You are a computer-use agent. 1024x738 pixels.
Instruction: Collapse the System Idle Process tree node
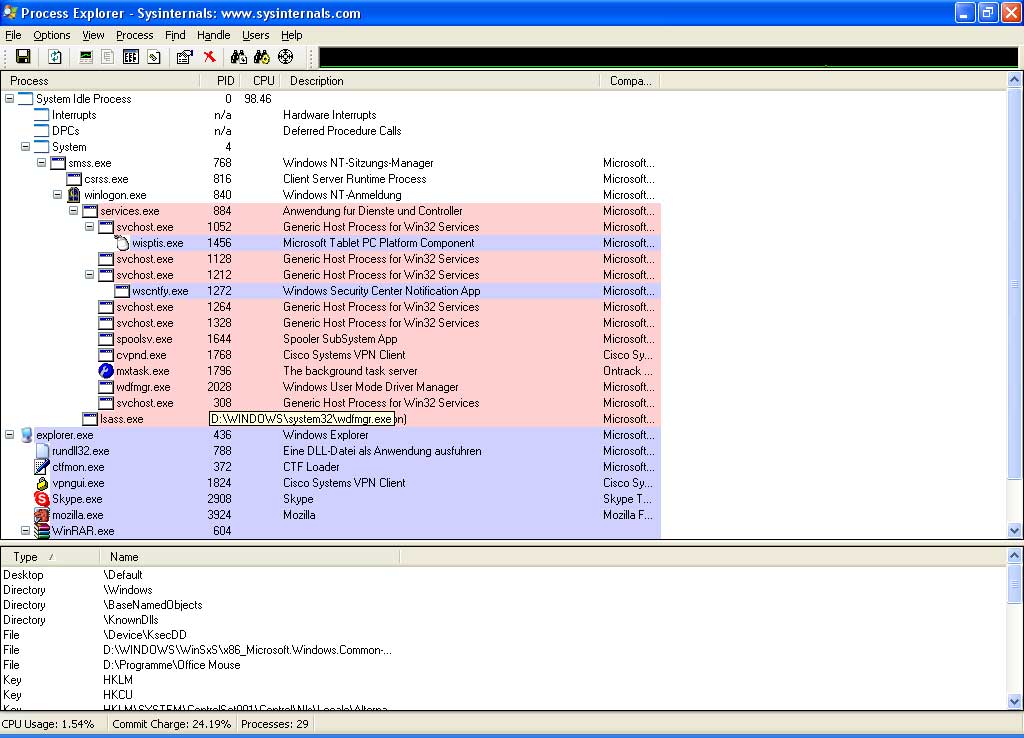[10, 99]
